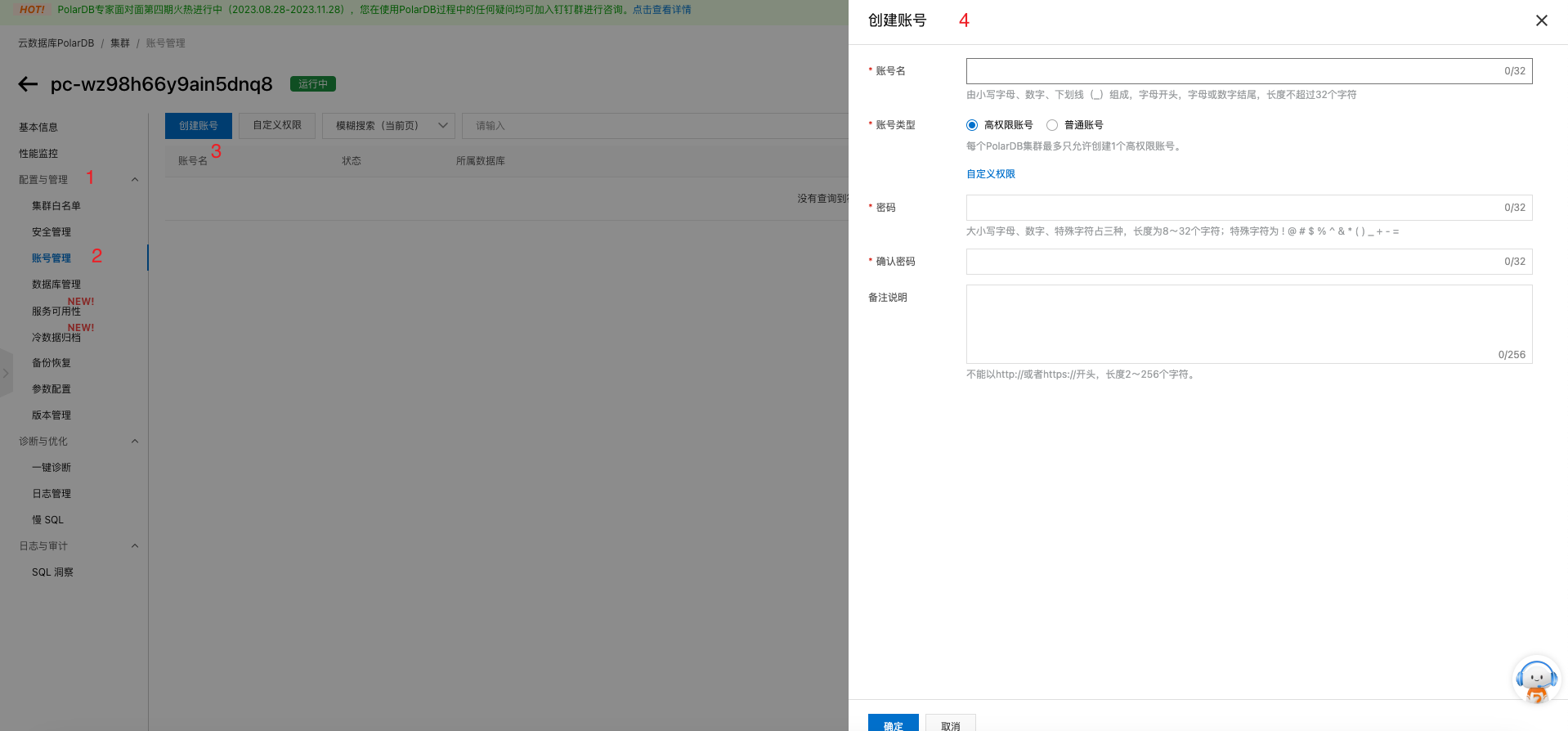The height and width of the screenshot is (731, 1568).
Task: Focus the 请输入 search box
Action: pos(655,126)
